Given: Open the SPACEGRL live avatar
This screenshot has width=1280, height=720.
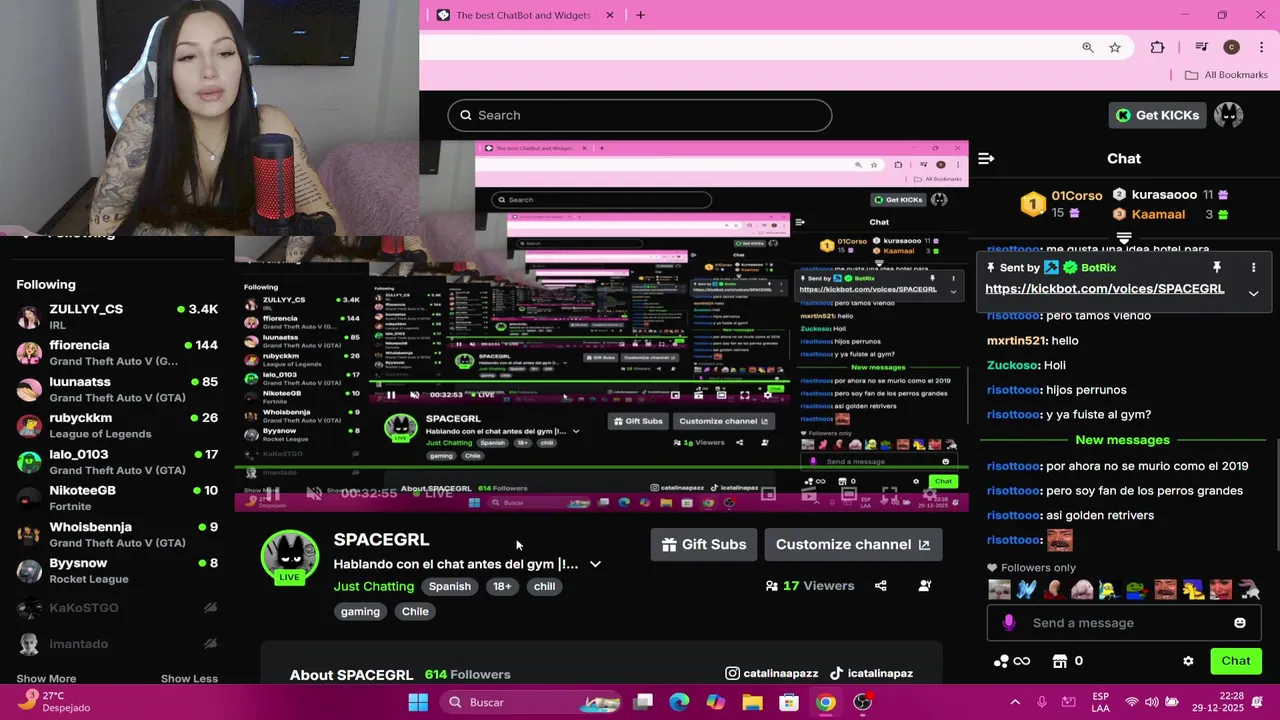Looking at the screenshot, I should coord(290,558).
